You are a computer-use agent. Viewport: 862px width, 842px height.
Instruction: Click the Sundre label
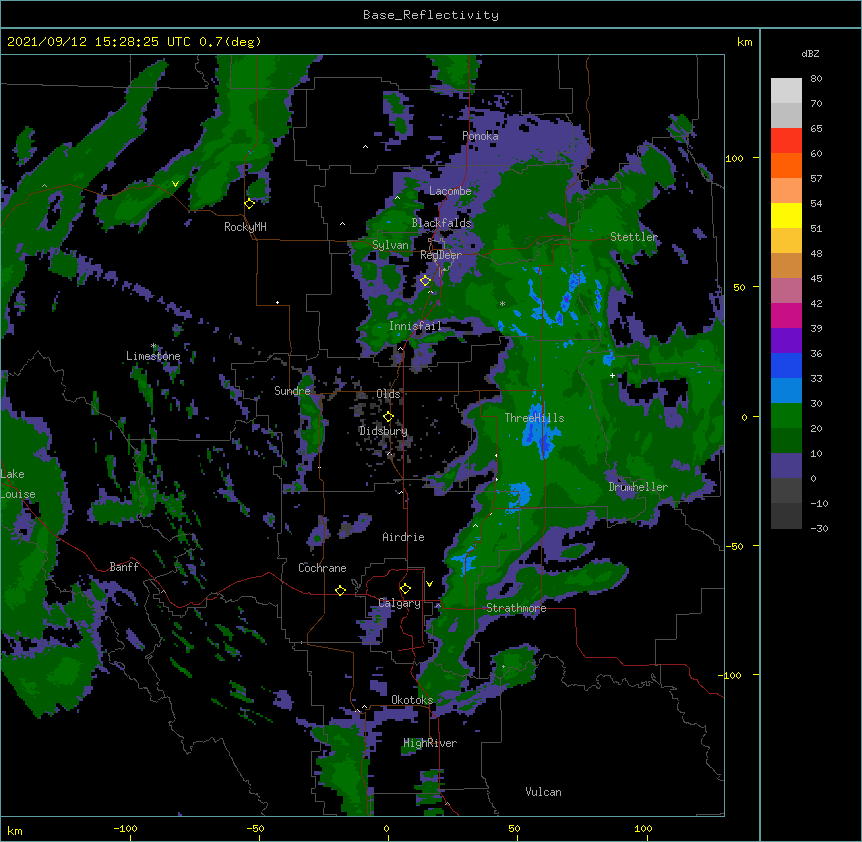[292, 391]
